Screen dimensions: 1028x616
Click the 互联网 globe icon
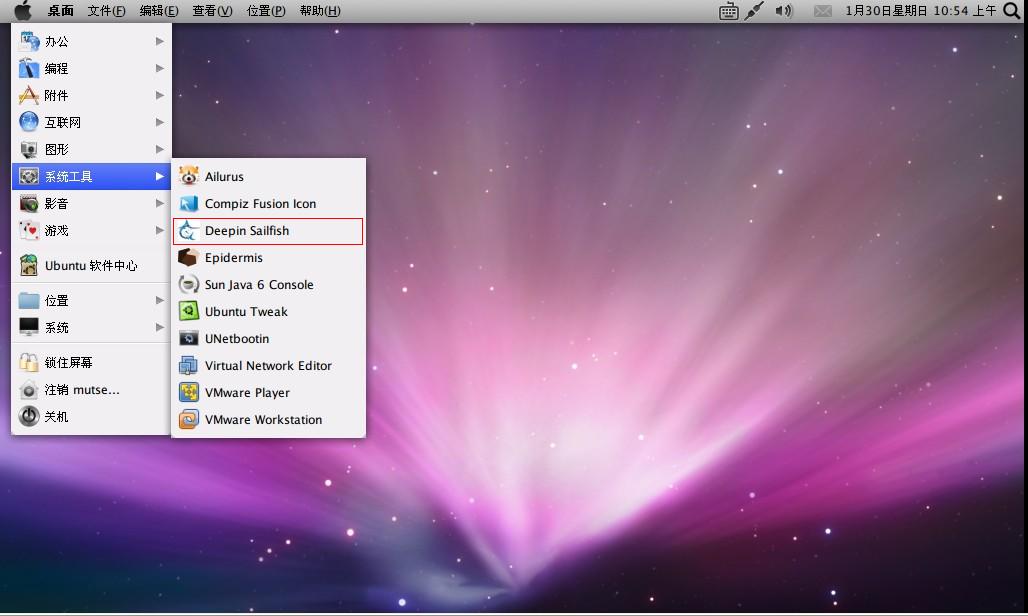(x=29, y=122)
